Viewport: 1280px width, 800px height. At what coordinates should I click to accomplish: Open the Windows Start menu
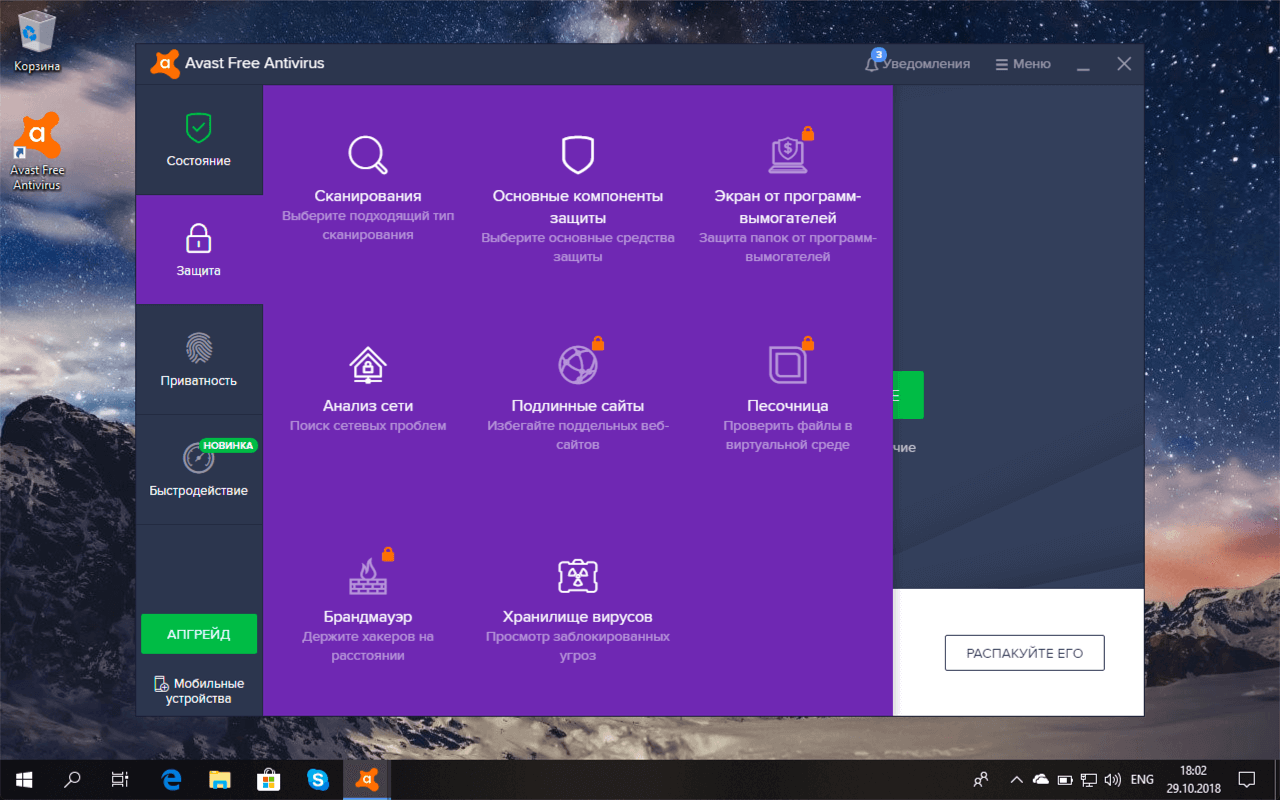pyautogui.click(x=24, y=779)
